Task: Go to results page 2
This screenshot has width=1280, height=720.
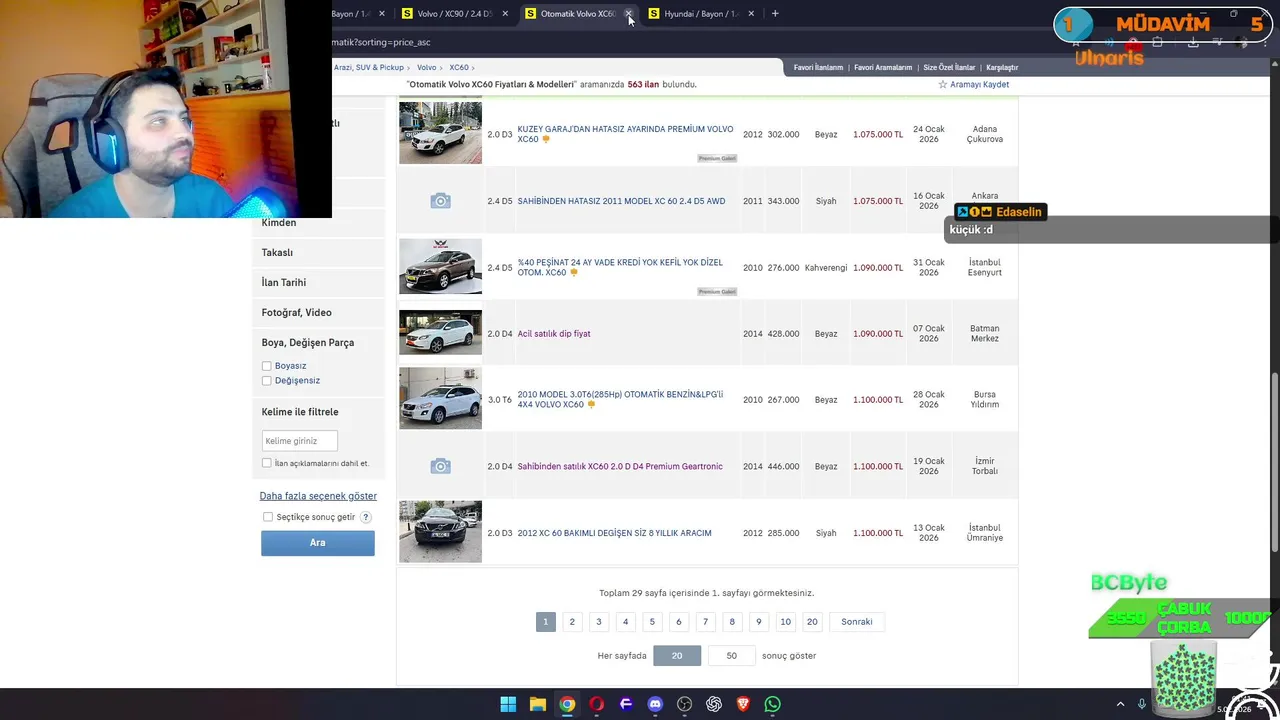Action: coord(572,622)
